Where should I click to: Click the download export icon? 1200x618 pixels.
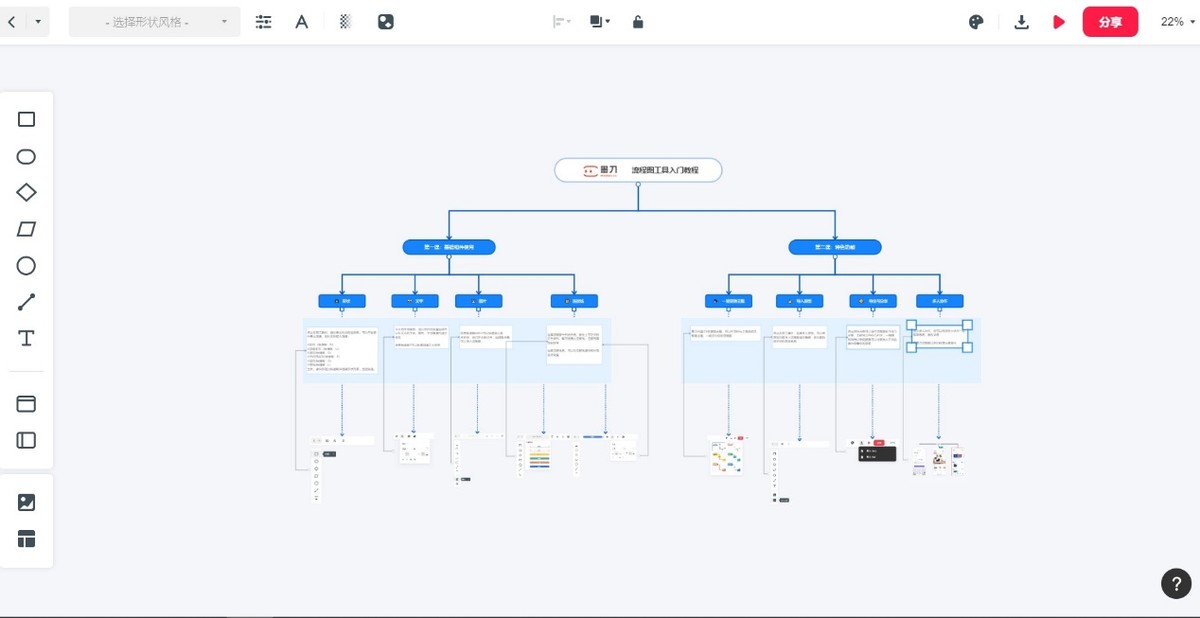tap(1021, 22)
